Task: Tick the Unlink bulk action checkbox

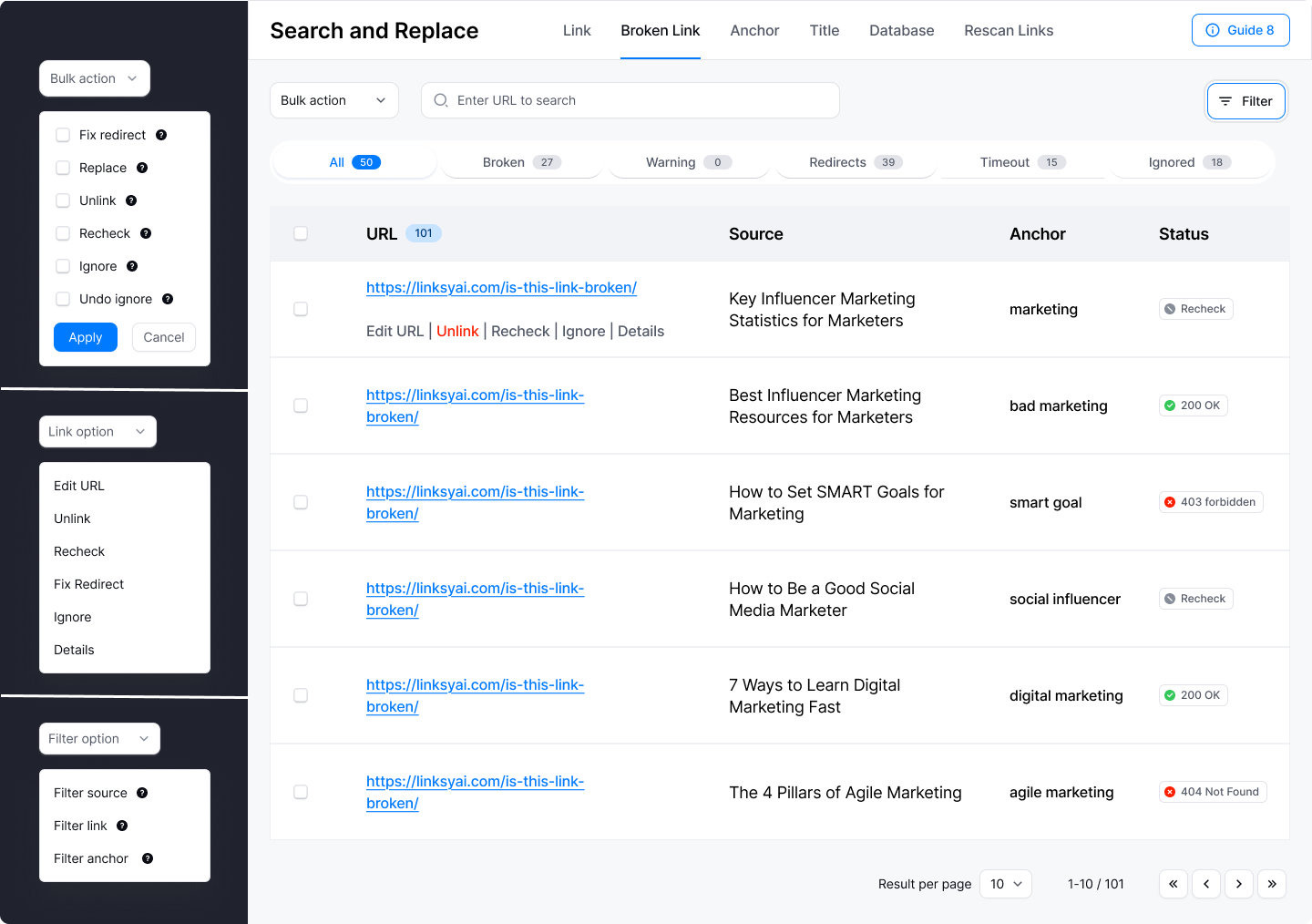Action: click(x=63, y=200)
